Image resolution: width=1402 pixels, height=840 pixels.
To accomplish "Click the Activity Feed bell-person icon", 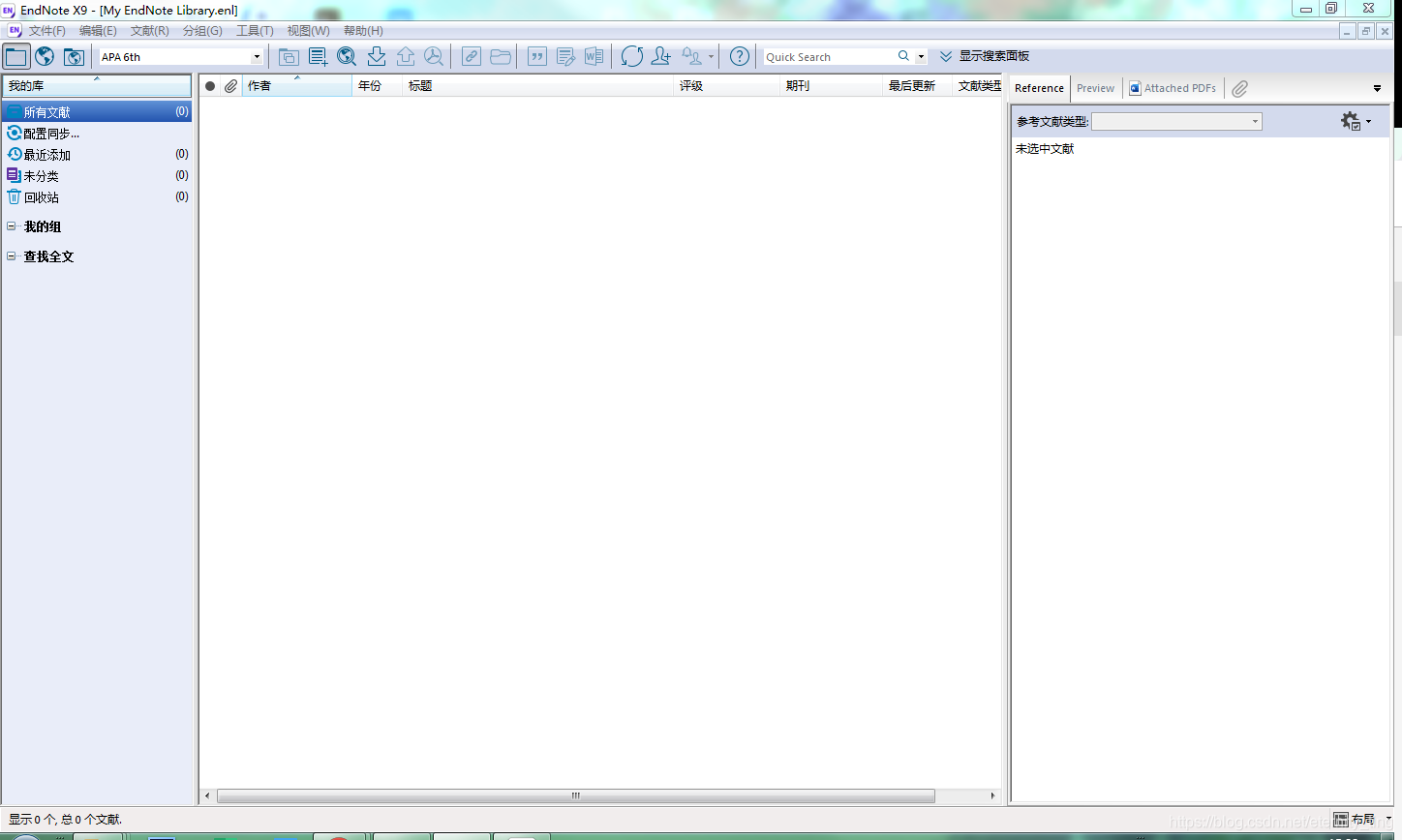I will 692,56.
